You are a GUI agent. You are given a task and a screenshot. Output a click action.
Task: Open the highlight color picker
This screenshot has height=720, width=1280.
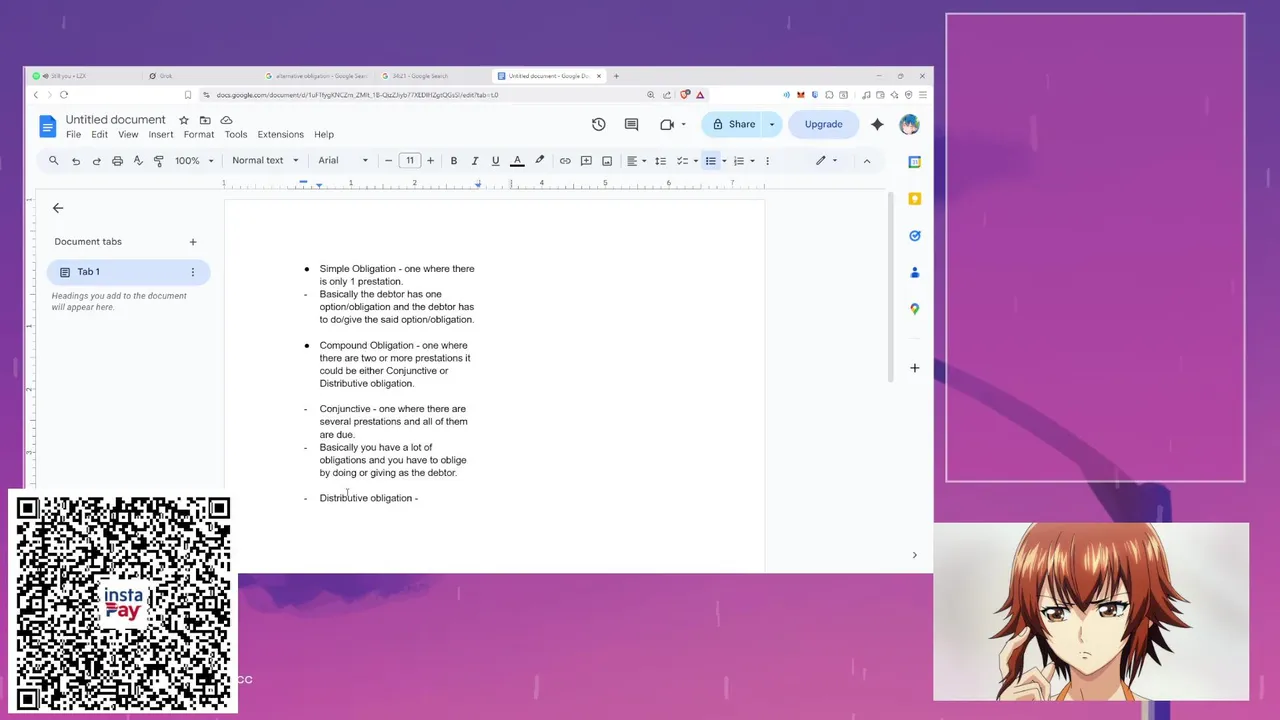539,161
